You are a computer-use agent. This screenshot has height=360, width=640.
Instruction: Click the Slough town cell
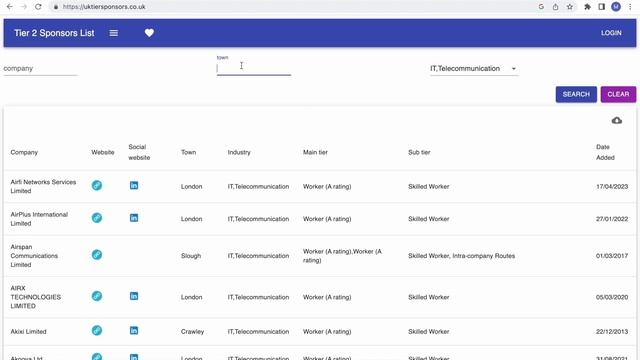point(191,256)
